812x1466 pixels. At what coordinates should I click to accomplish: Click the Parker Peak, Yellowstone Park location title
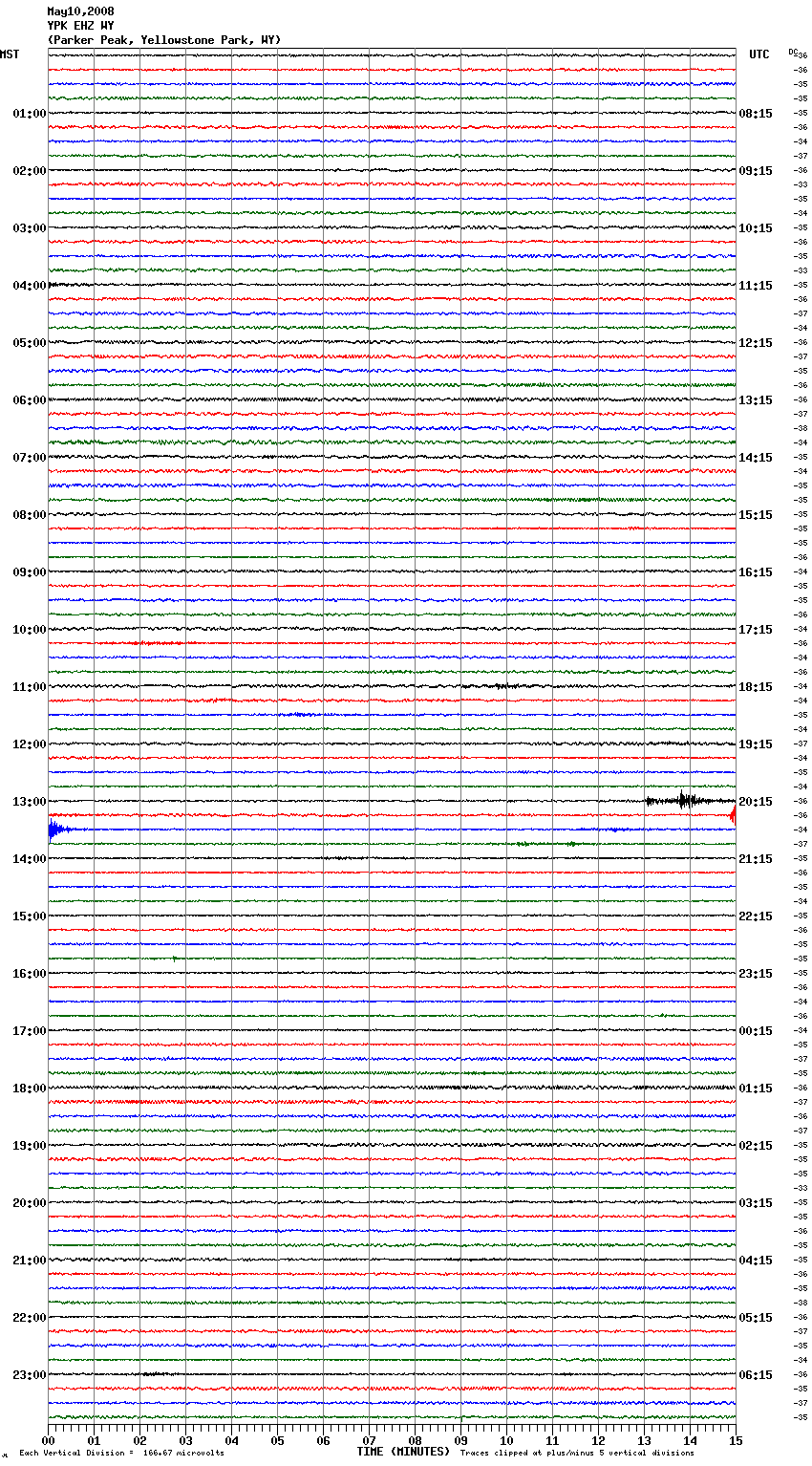[164, 40]
